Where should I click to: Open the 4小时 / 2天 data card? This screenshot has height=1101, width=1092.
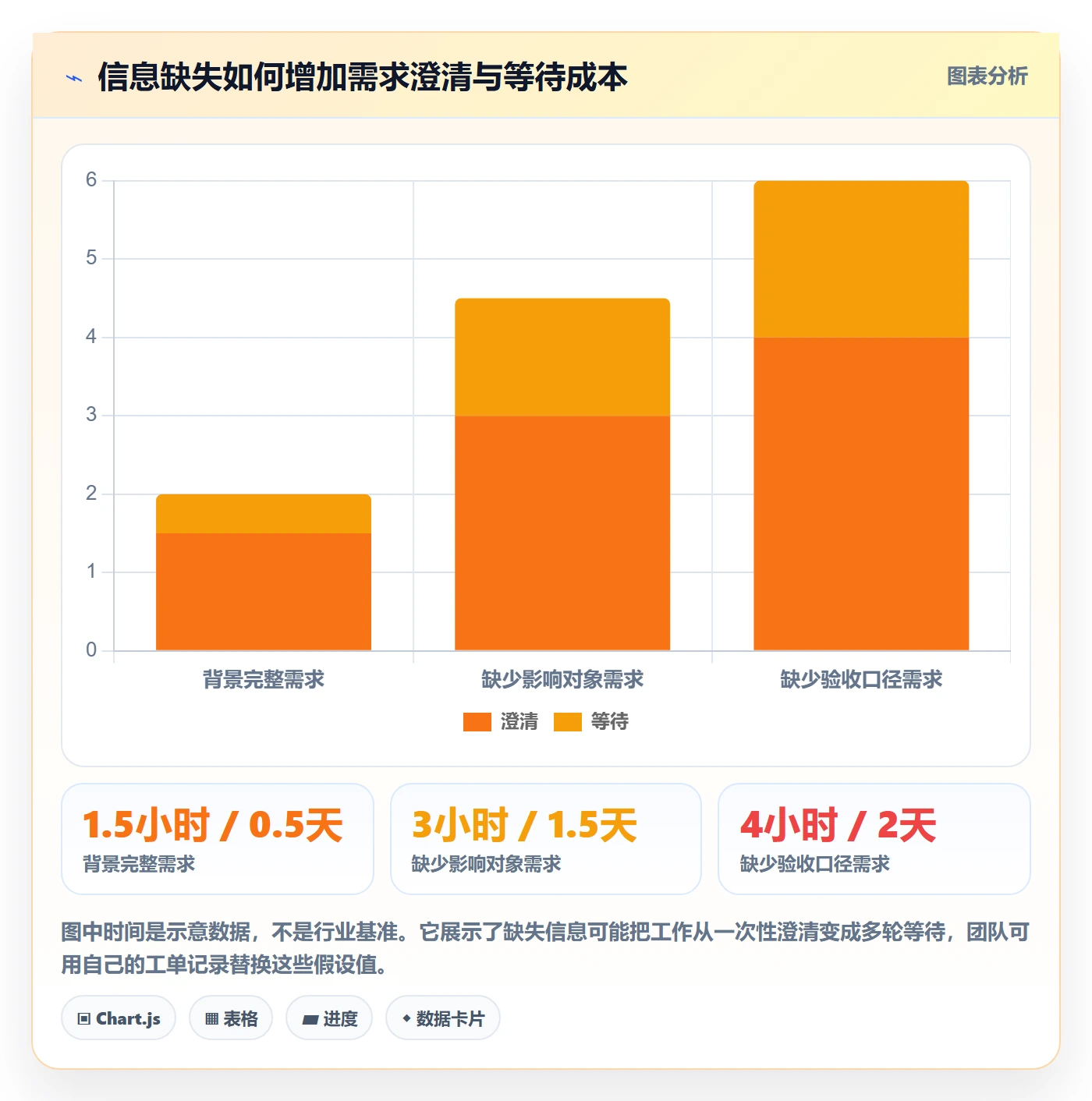click(x=874, y=839)
